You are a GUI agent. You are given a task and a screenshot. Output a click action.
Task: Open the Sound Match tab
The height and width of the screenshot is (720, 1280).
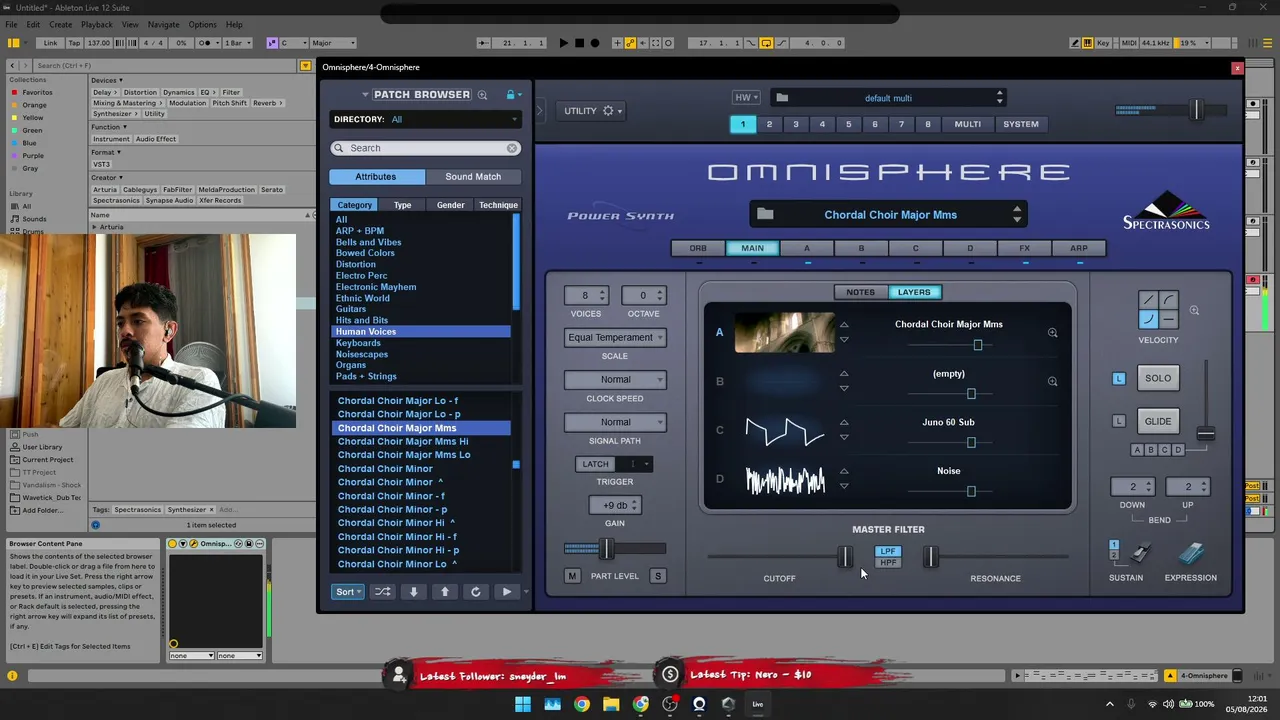(x=473, y=177)
